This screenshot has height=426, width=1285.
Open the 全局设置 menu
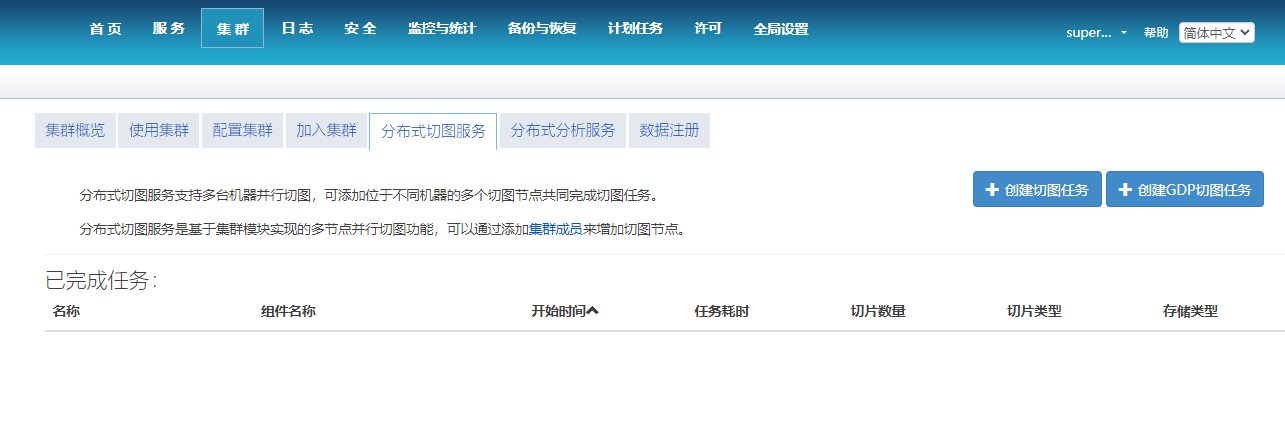click(781, 29)
